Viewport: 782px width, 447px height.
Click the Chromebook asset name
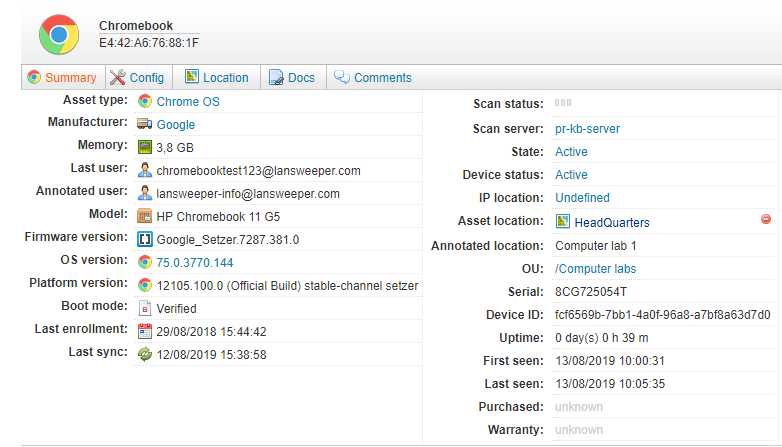136,25
